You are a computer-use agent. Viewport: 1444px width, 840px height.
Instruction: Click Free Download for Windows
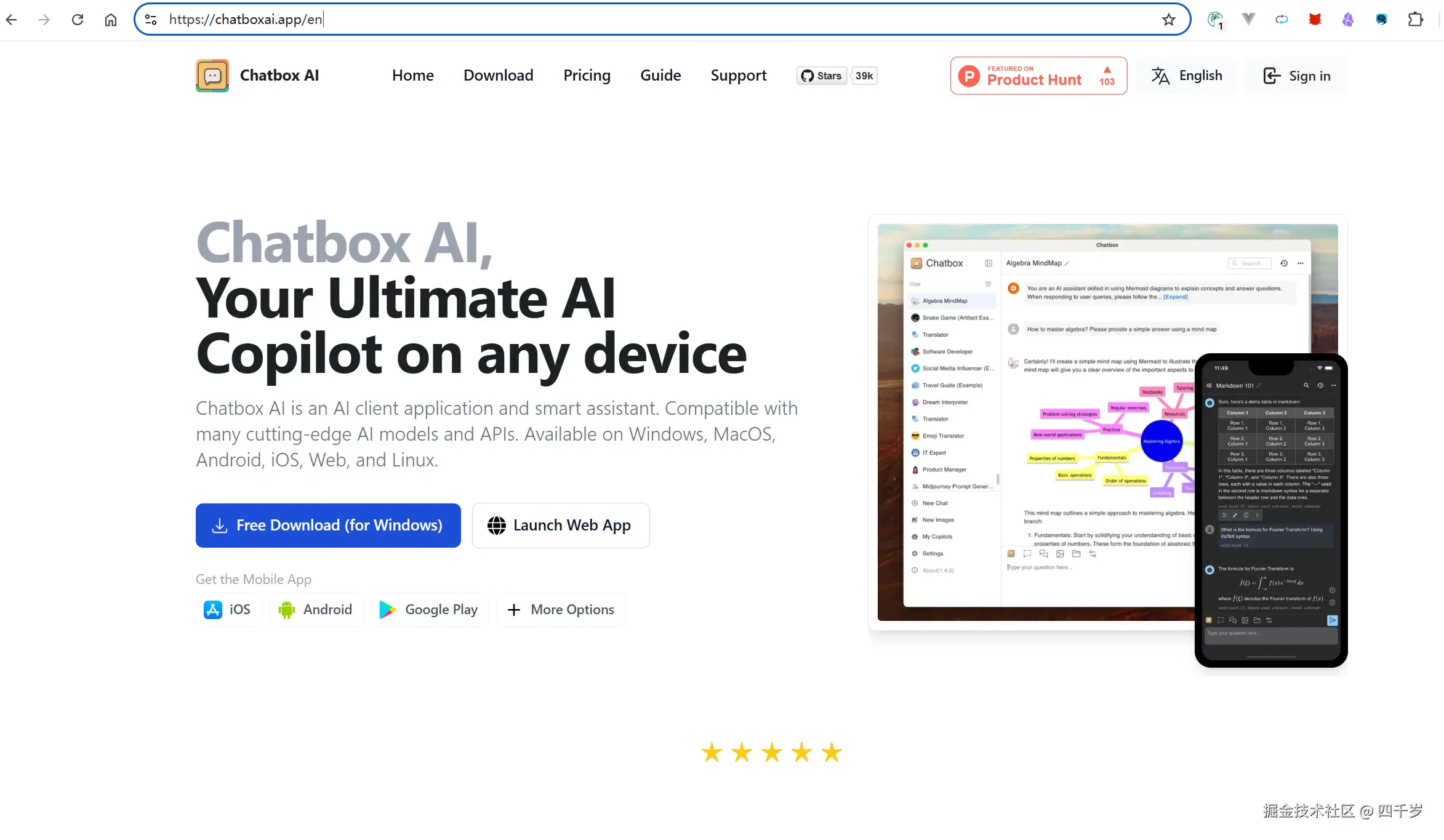coord(328,525)
